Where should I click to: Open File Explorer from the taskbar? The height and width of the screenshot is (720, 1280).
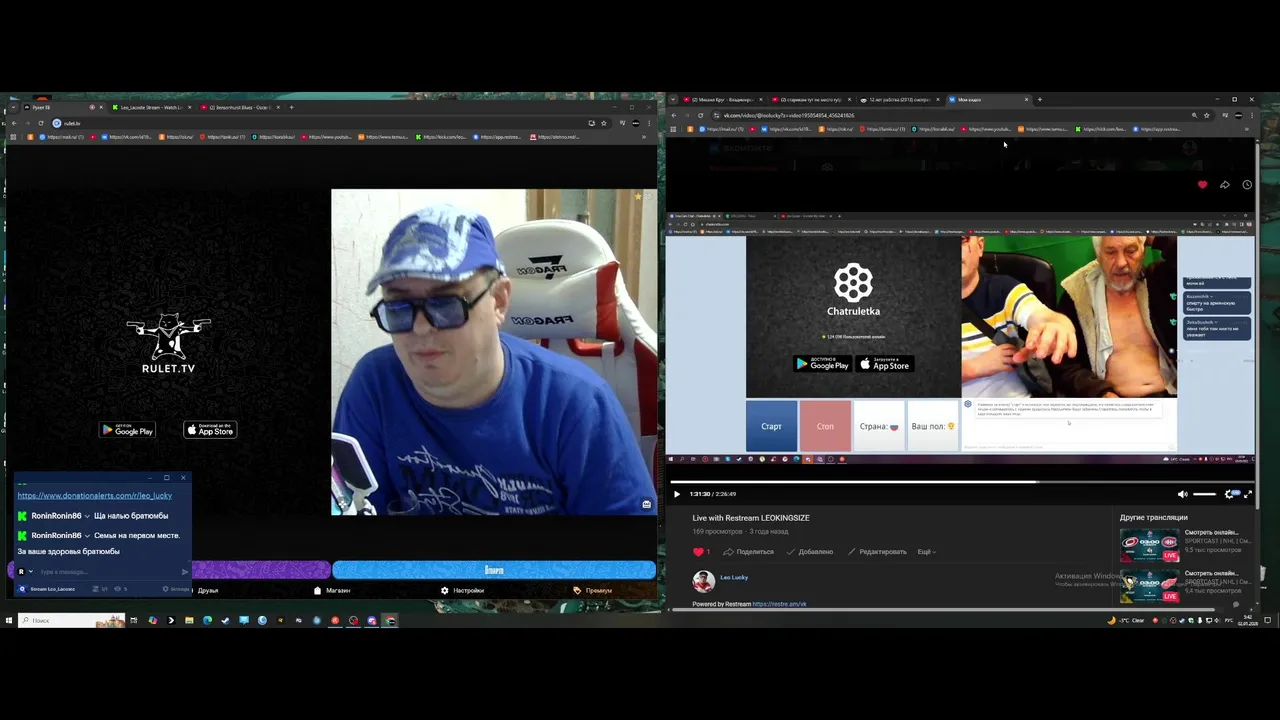coord(188,620)
